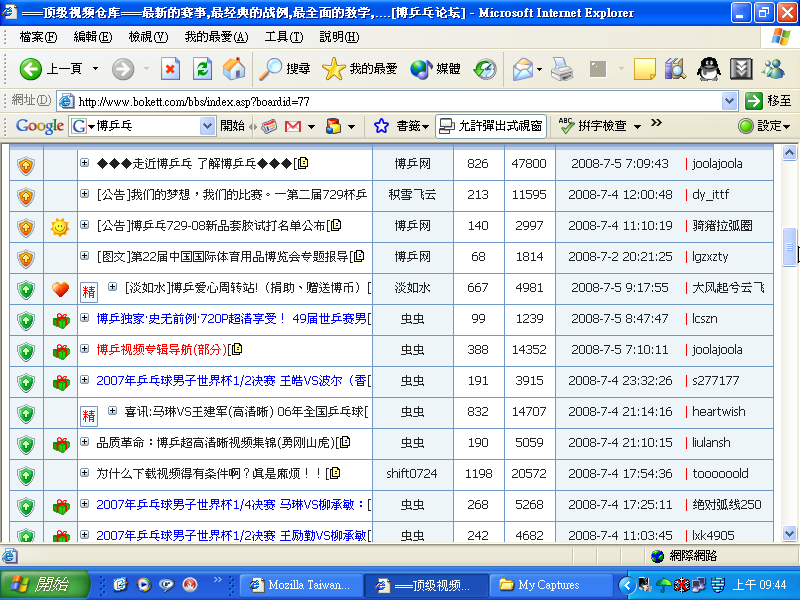Viewport: 800px width, 600px height.
Task: Click the Gmail icon in Google toolbar
Action: coord(293,126)
